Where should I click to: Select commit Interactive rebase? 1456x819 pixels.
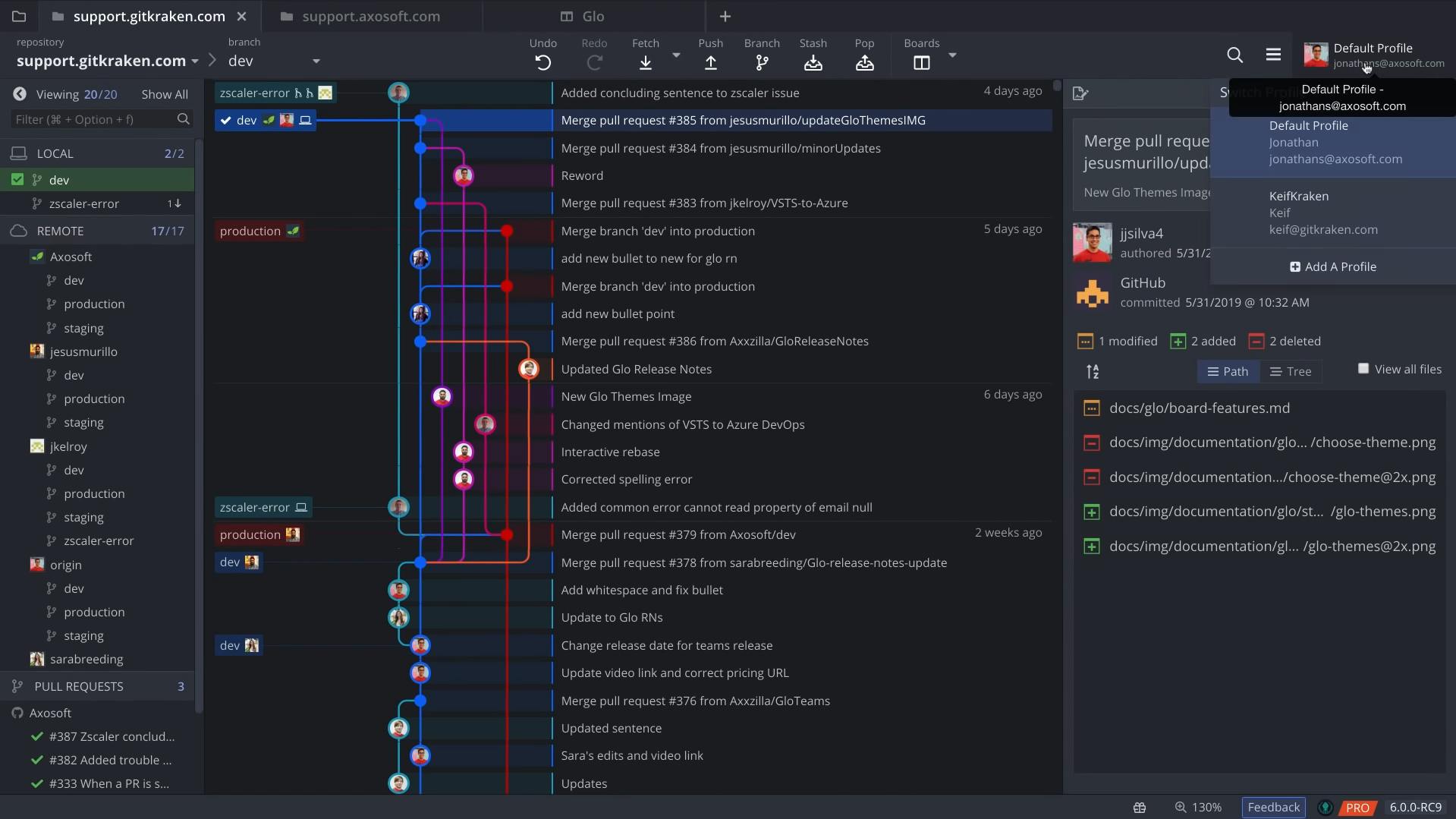click(611, 452)
